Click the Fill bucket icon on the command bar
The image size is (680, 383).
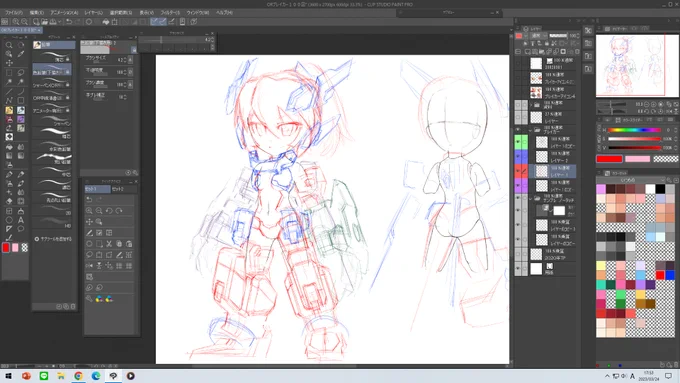105,22
